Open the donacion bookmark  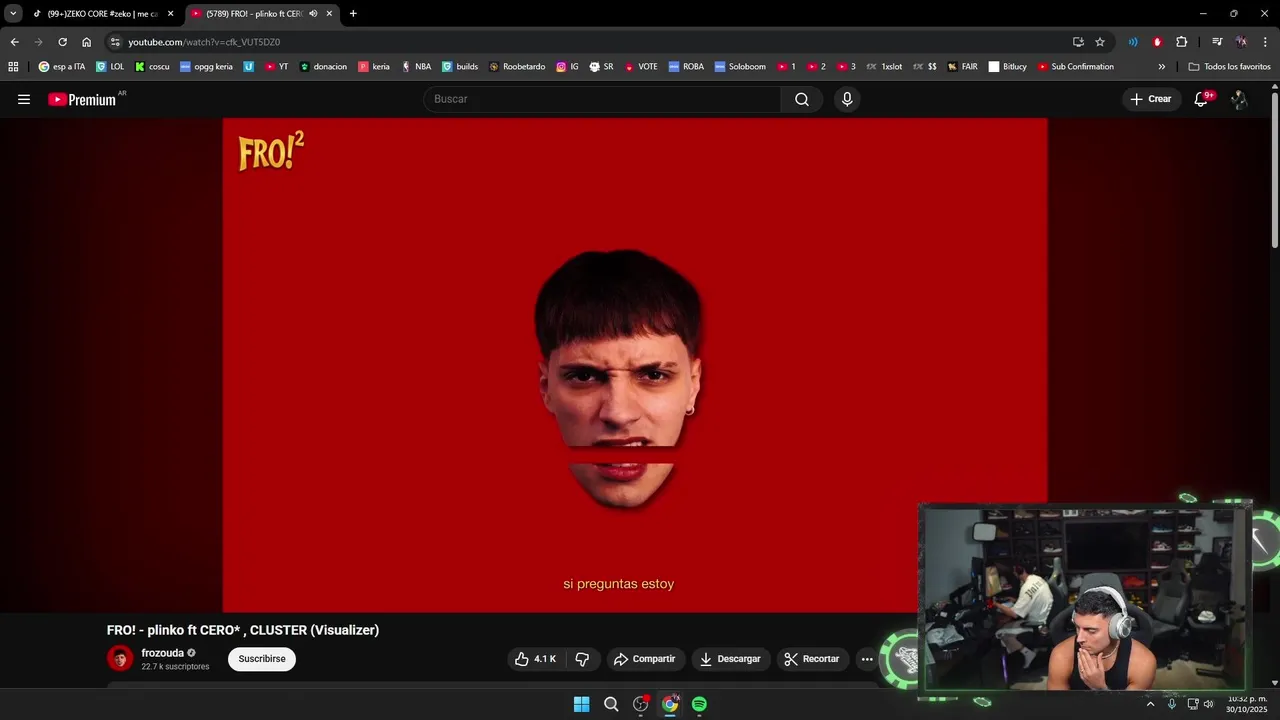[323, 67]
